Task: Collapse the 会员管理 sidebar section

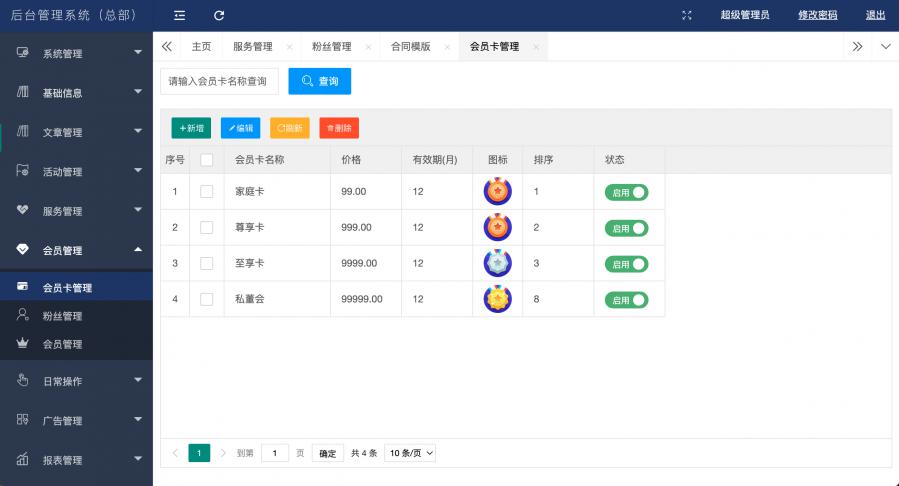Action: [x=76, y=250]
